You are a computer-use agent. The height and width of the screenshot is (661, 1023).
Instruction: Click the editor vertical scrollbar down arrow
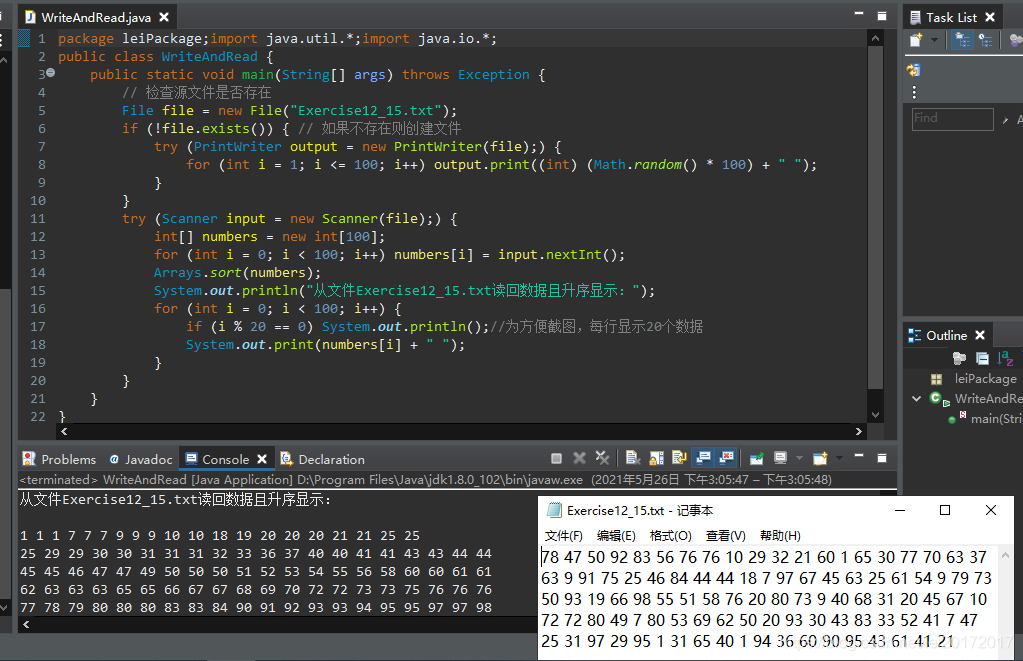click(875, 414)
